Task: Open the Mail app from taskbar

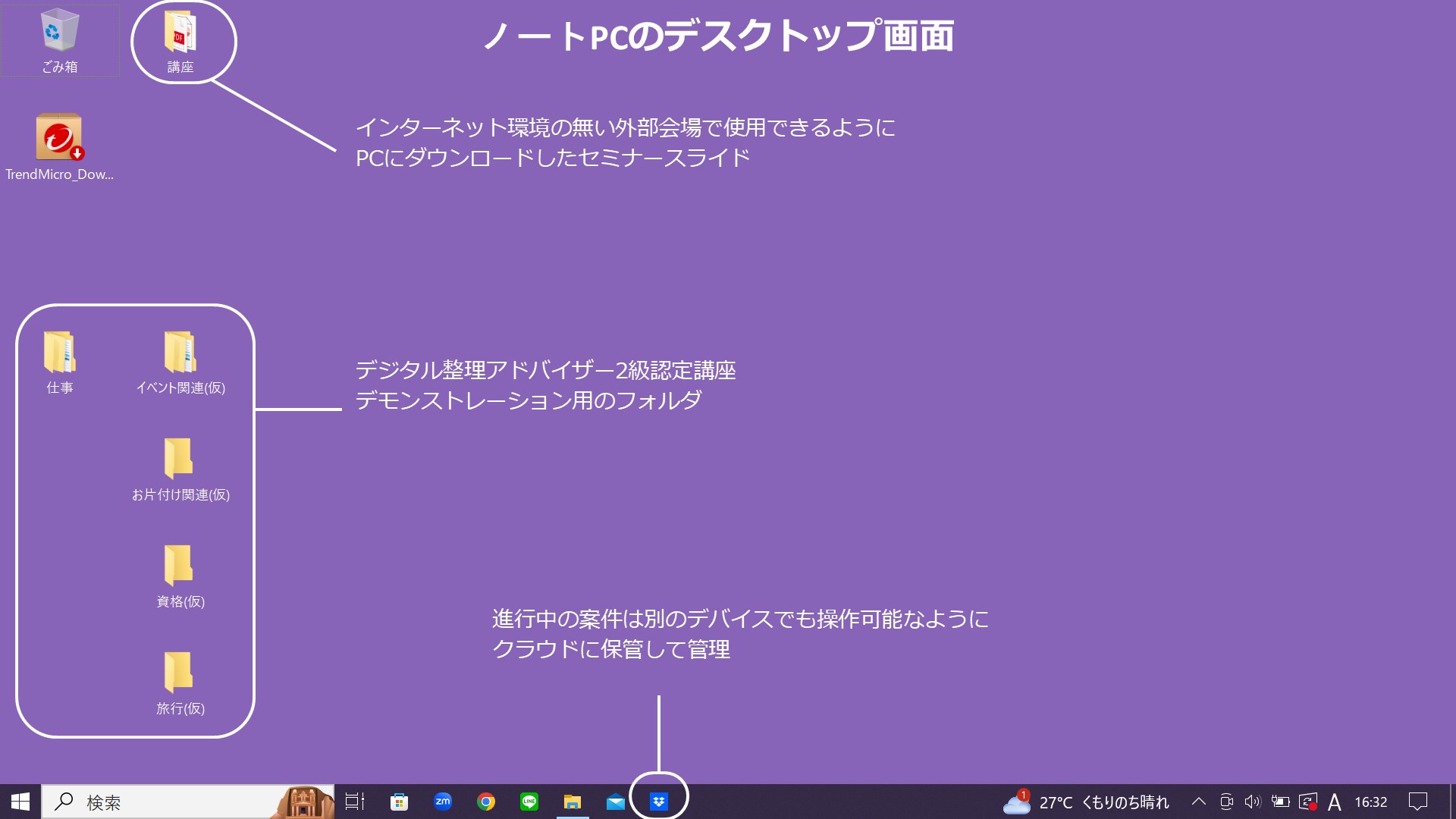Action: click(x=616, y=802)
